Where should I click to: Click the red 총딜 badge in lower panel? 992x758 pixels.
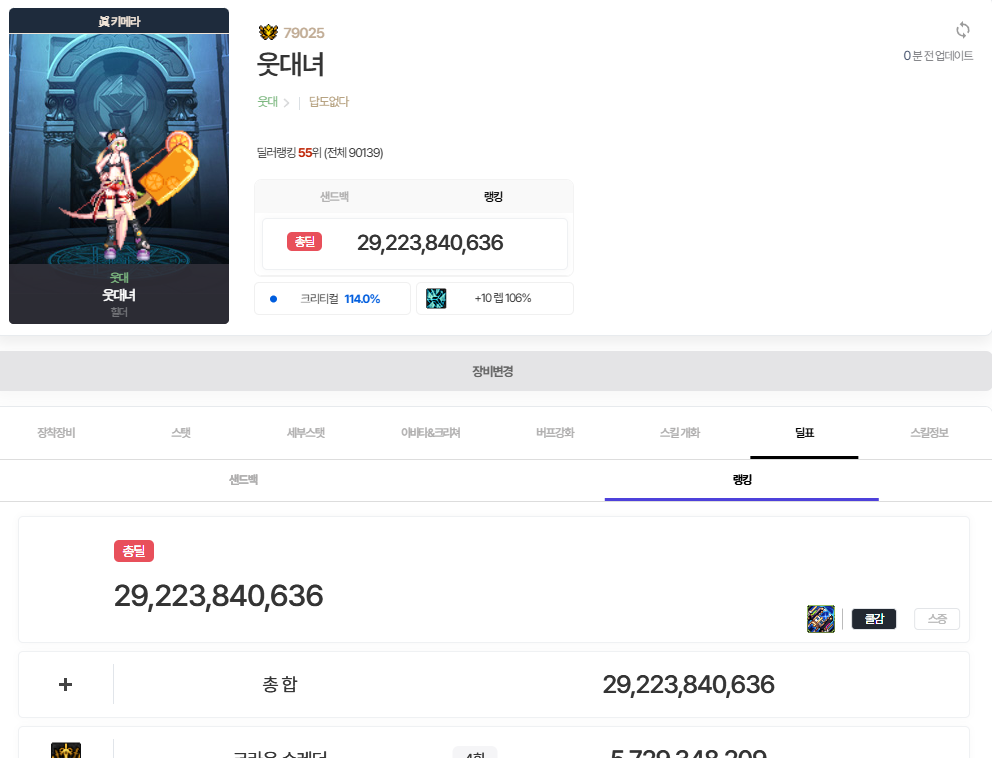point(134,551)
